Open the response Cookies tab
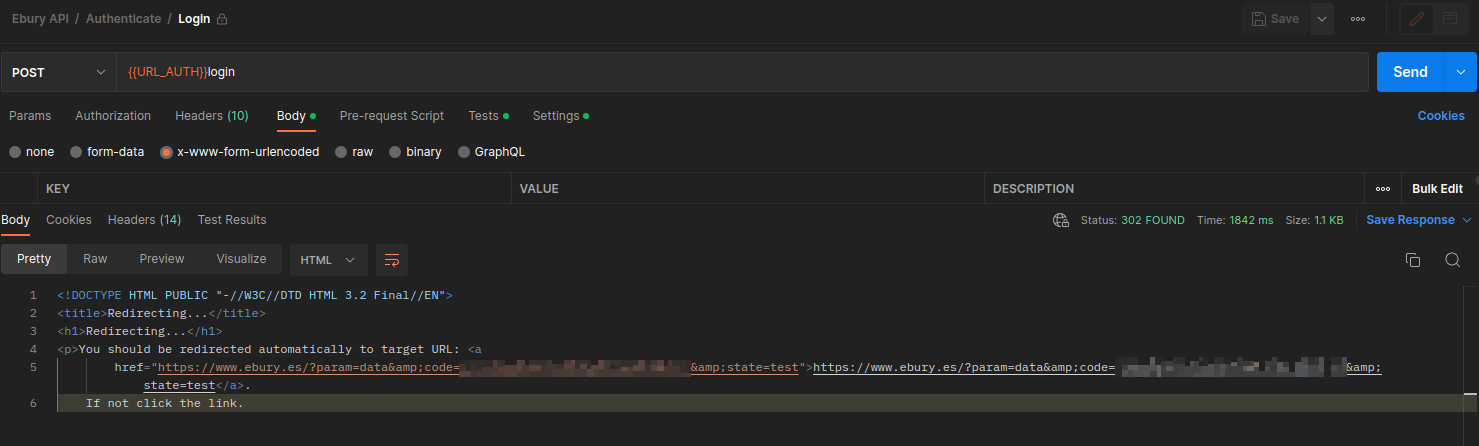 (x=69, y=220)
